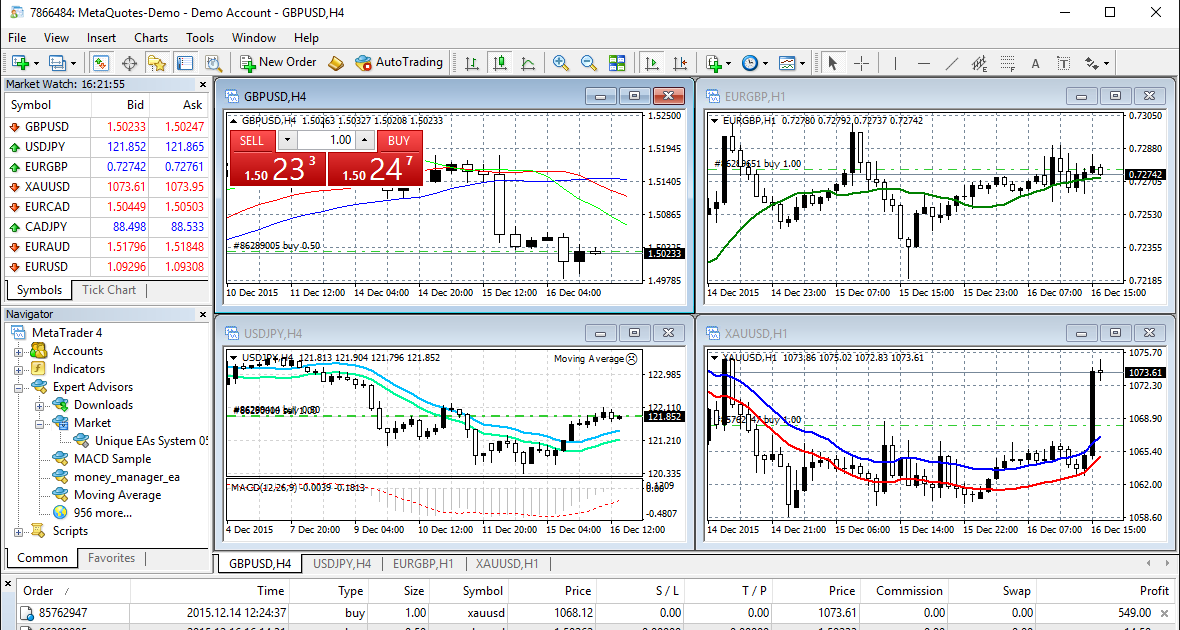The width and height of the screenshot is (1180, 630).
Task: Launch MetaEditor from the toolbar
Action: pos(336,62)
